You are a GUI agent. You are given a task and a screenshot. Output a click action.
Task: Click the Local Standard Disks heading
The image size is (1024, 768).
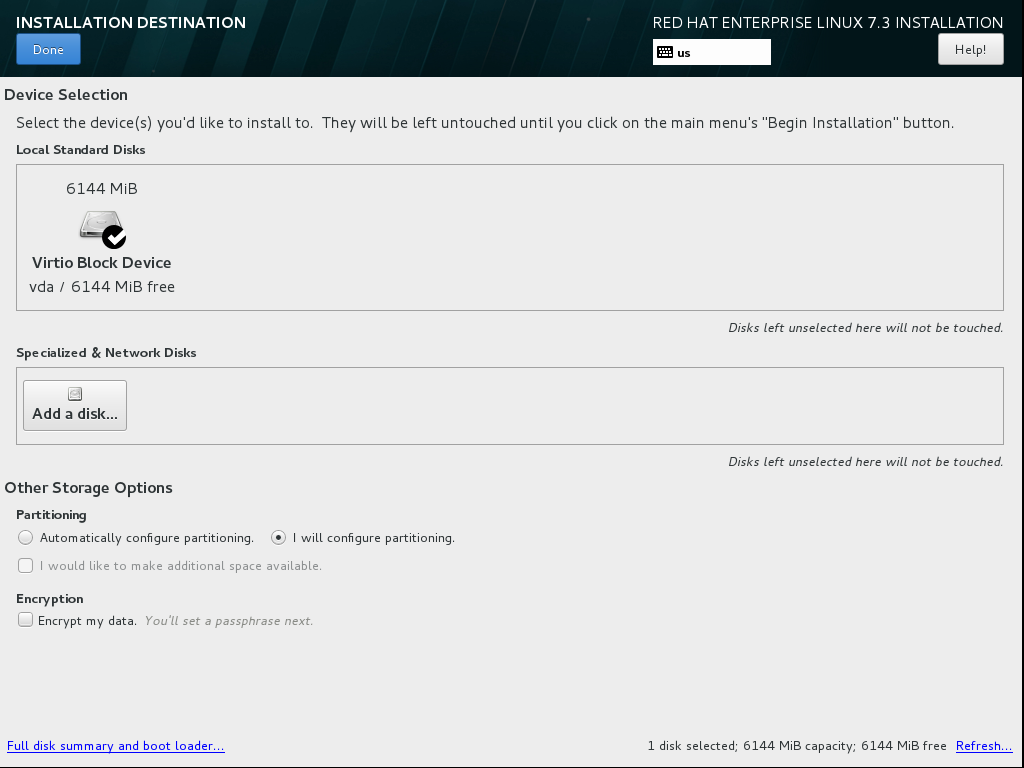pyautogui.click(x=81, y=150)
